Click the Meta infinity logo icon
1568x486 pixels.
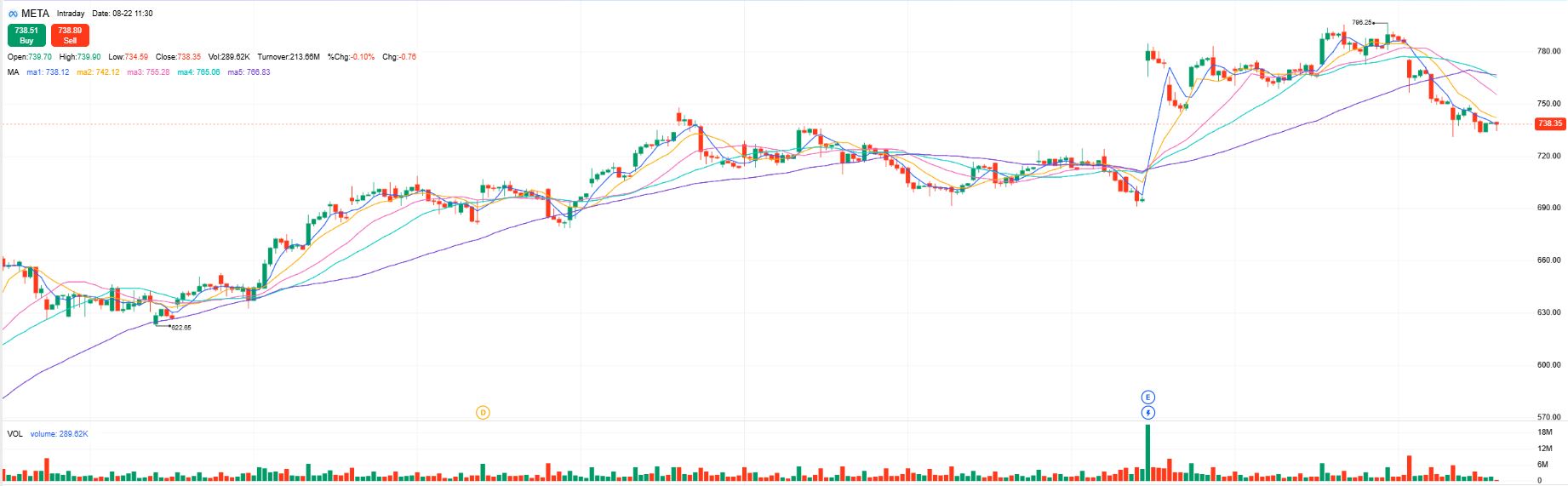[13, 14]
